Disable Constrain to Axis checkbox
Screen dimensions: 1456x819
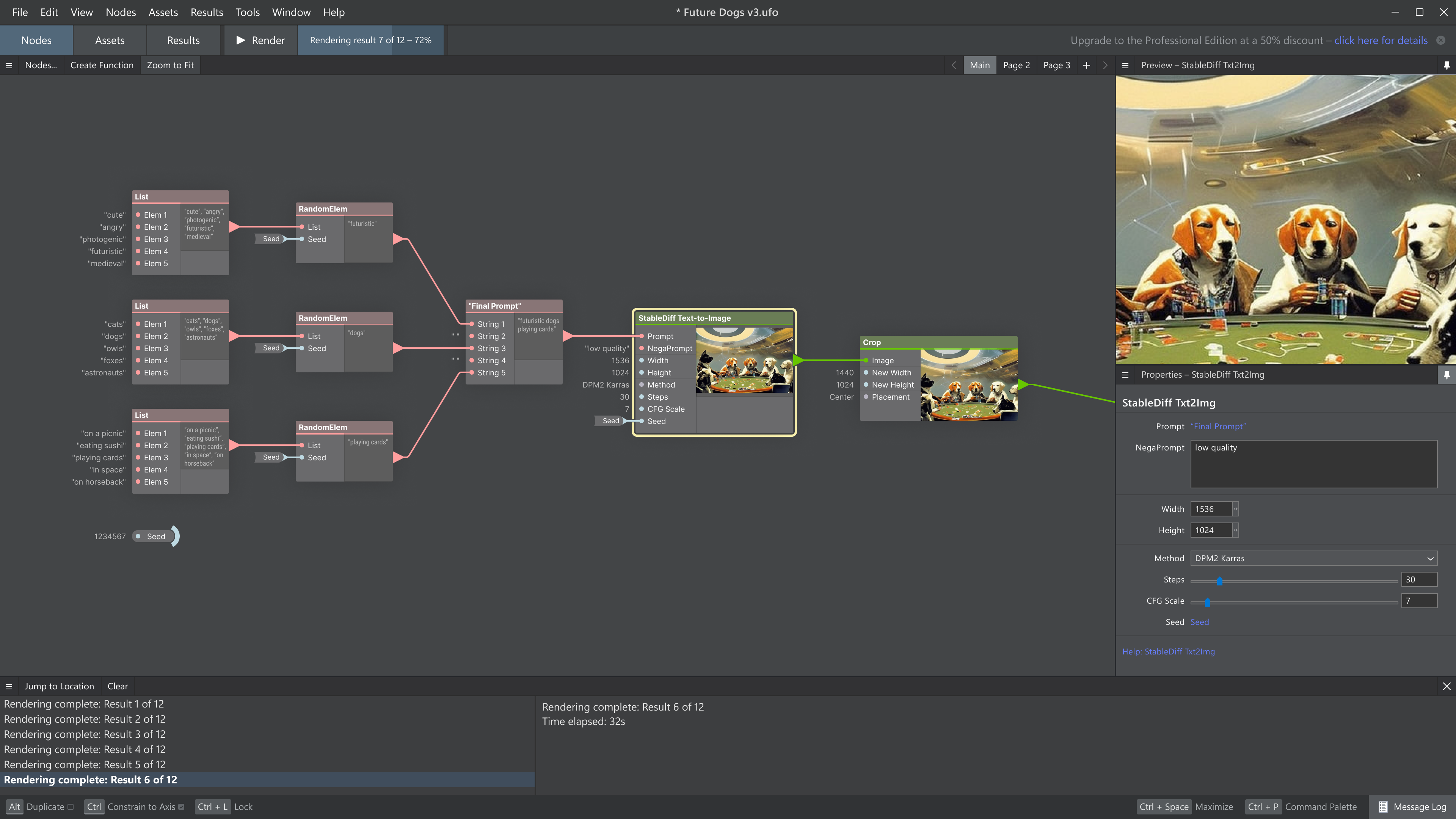[x=182, y=806]
